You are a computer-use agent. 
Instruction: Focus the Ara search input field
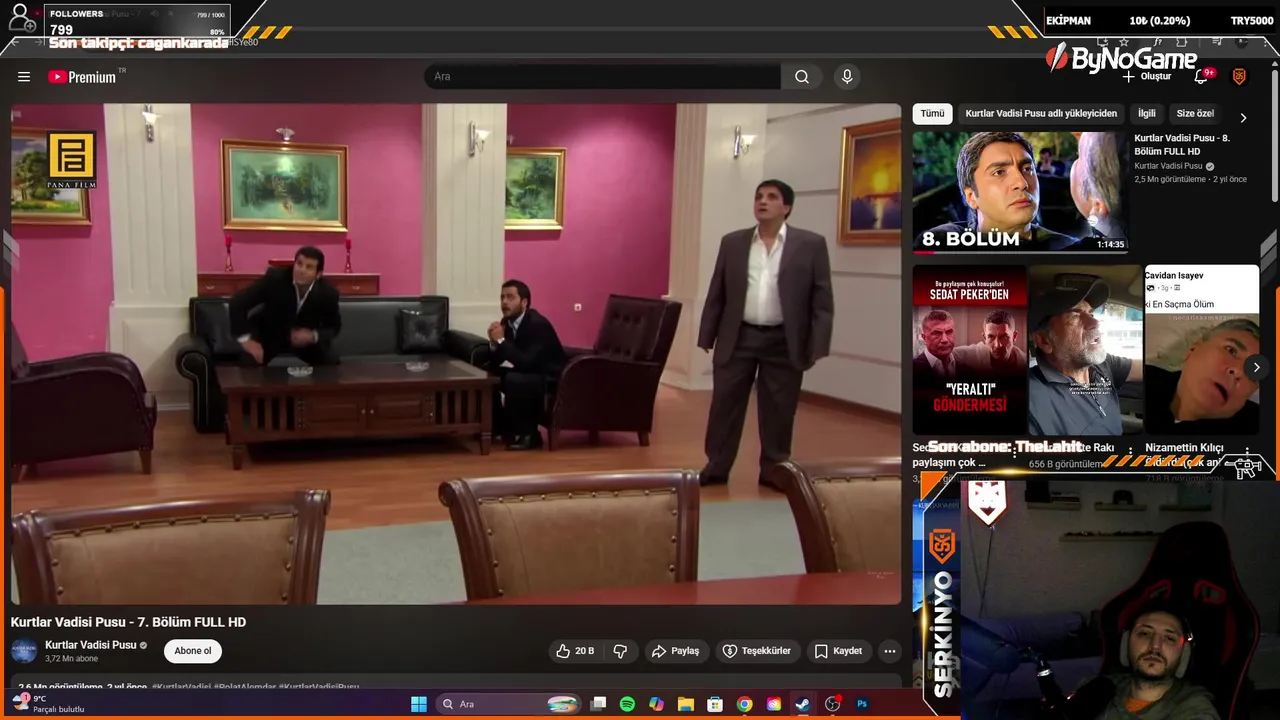pos(603,77)
